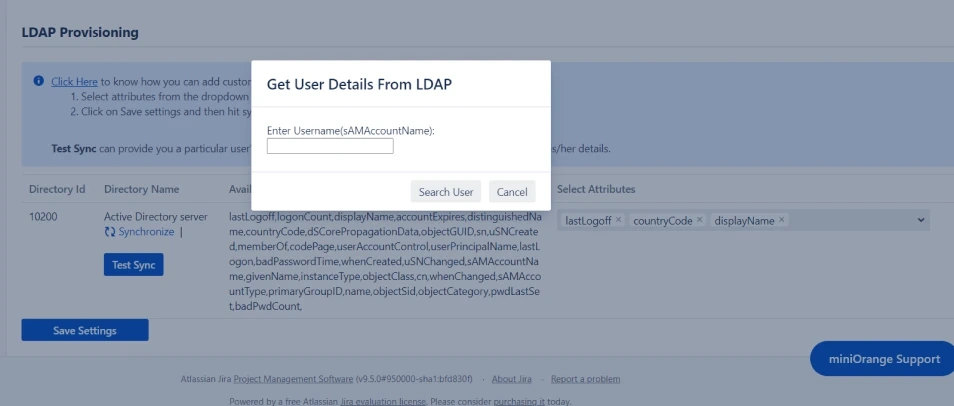
Task: Click the Directory Name column header
Action: point(142,189)
